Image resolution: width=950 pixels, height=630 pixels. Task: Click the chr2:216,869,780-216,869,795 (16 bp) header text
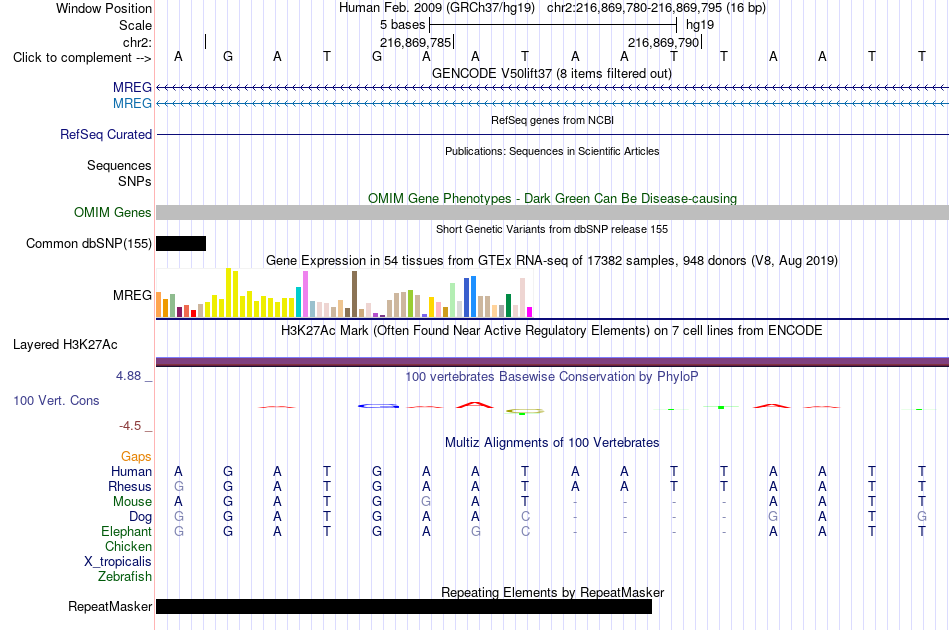656,8
